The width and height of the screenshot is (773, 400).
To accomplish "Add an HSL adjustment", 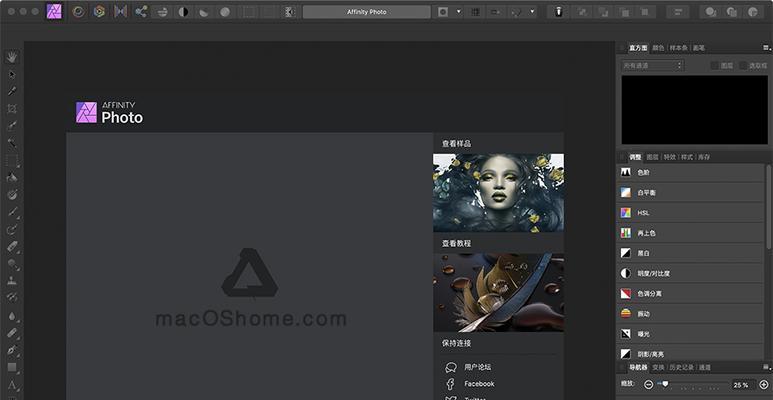I will [x=691, y=213].
